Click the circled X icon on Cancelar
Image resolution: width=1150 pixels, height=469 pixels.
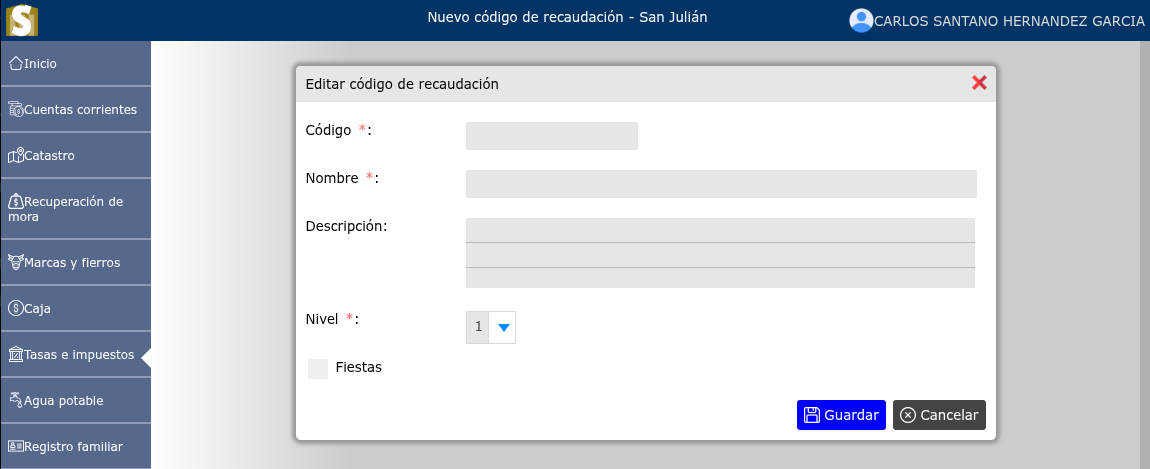click(908, 415)
